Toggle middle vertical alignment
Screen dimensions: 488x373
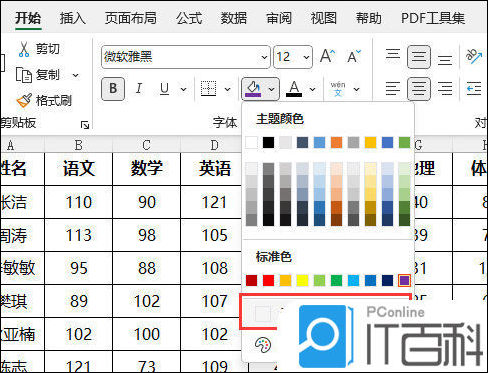pos(419,57)
